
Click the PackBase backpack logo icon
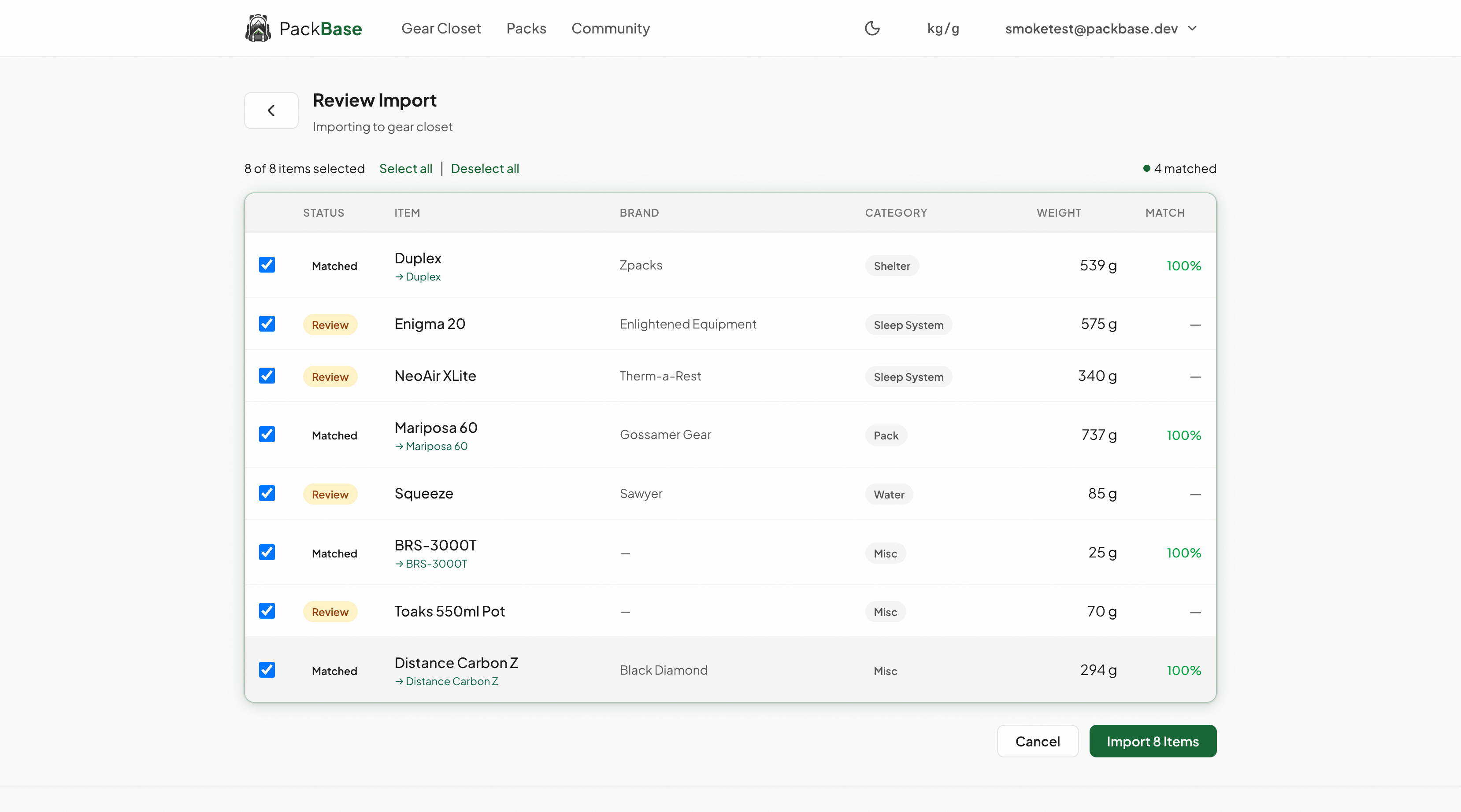pyautogui.click(x=257, y=28)
